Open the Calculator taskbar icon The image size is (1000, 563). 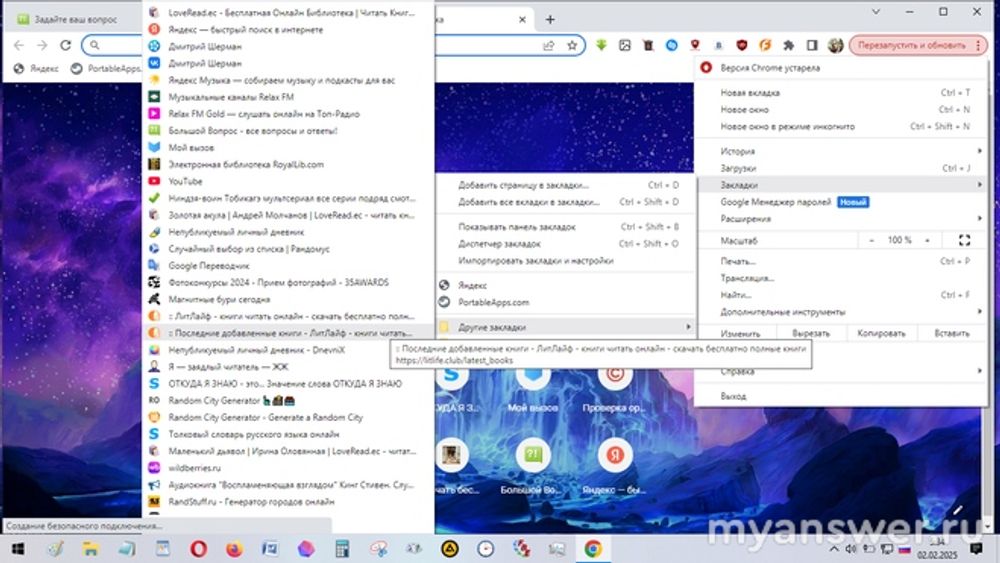point(342,548)
